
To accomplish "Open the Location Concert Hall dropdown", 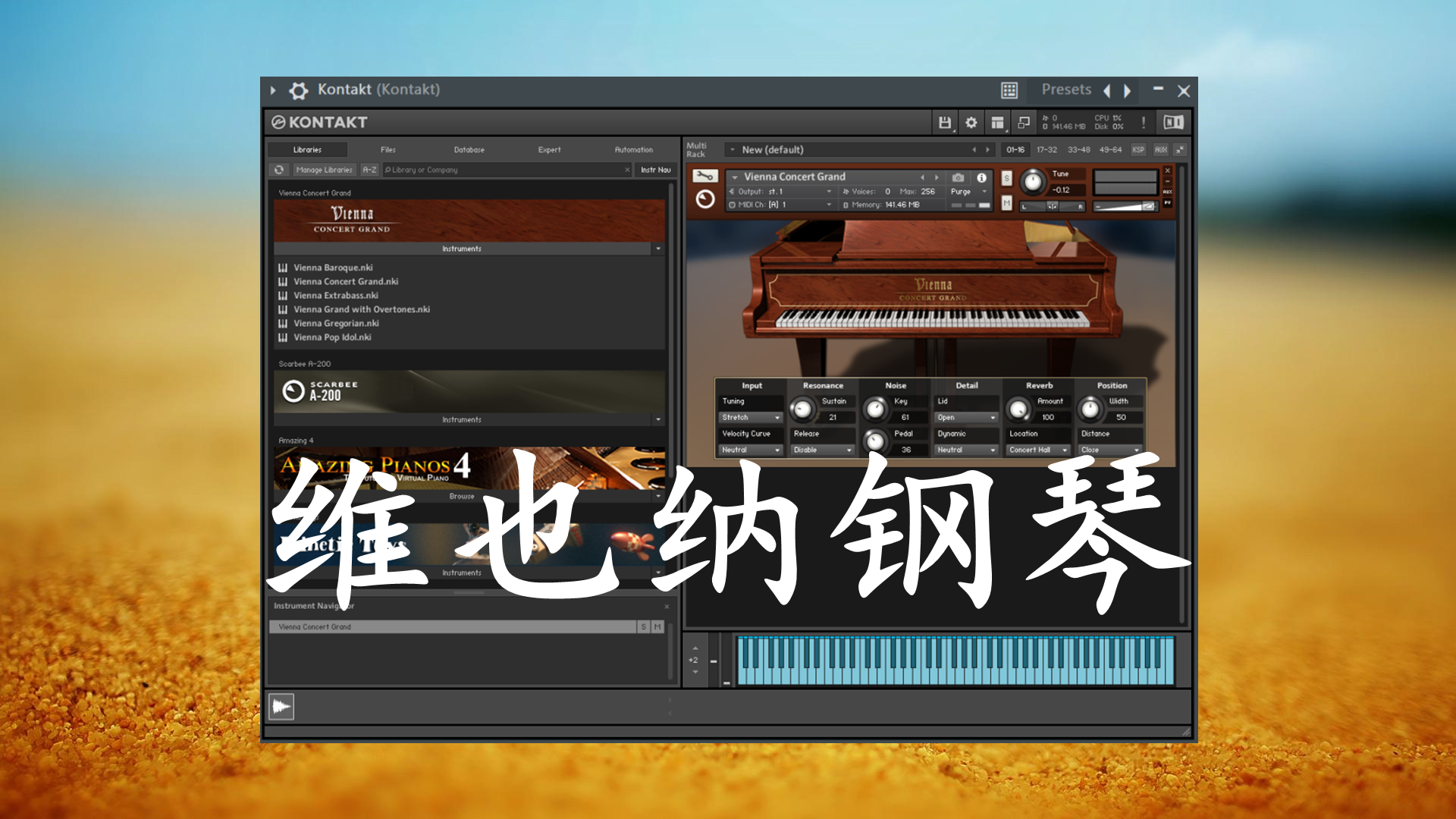I will point(1038,450).
